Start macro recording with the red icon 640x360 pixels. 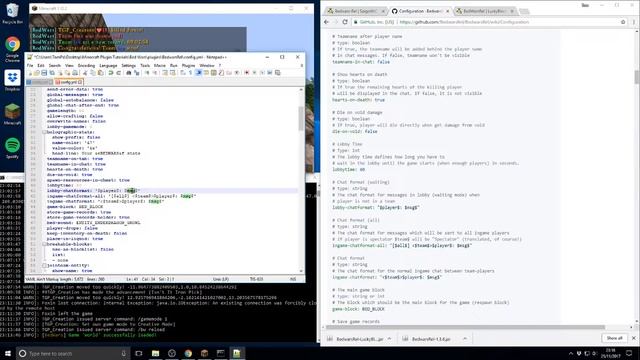coord(247,73)
